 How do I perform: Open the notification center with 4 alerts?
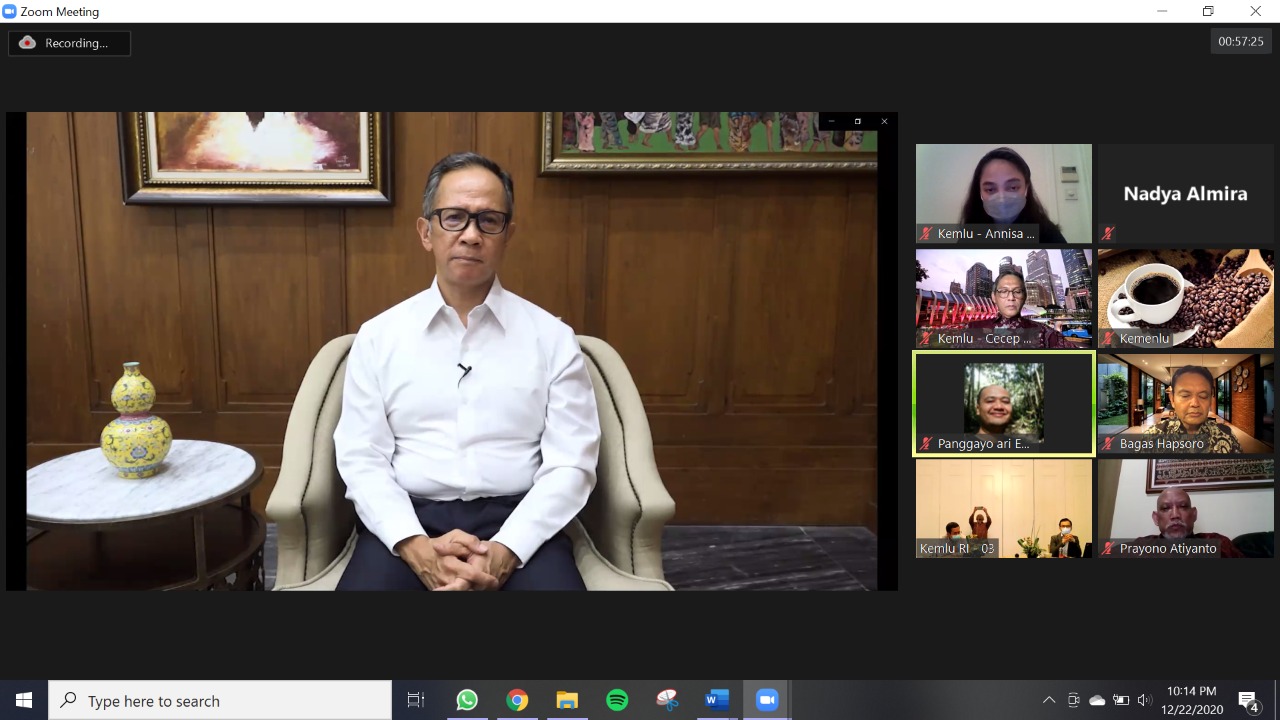click(1248, 700)
